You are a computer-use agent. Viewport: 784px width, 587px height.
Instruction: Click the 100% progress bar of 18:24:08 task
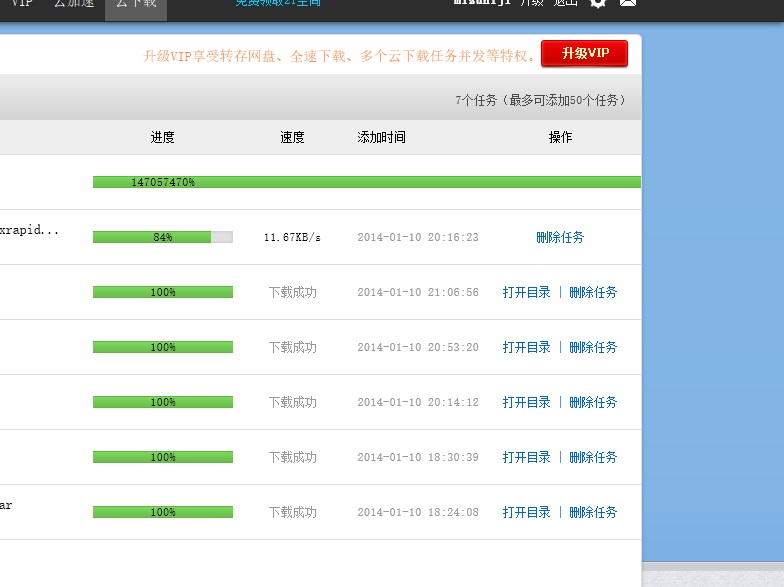point(163,512)
